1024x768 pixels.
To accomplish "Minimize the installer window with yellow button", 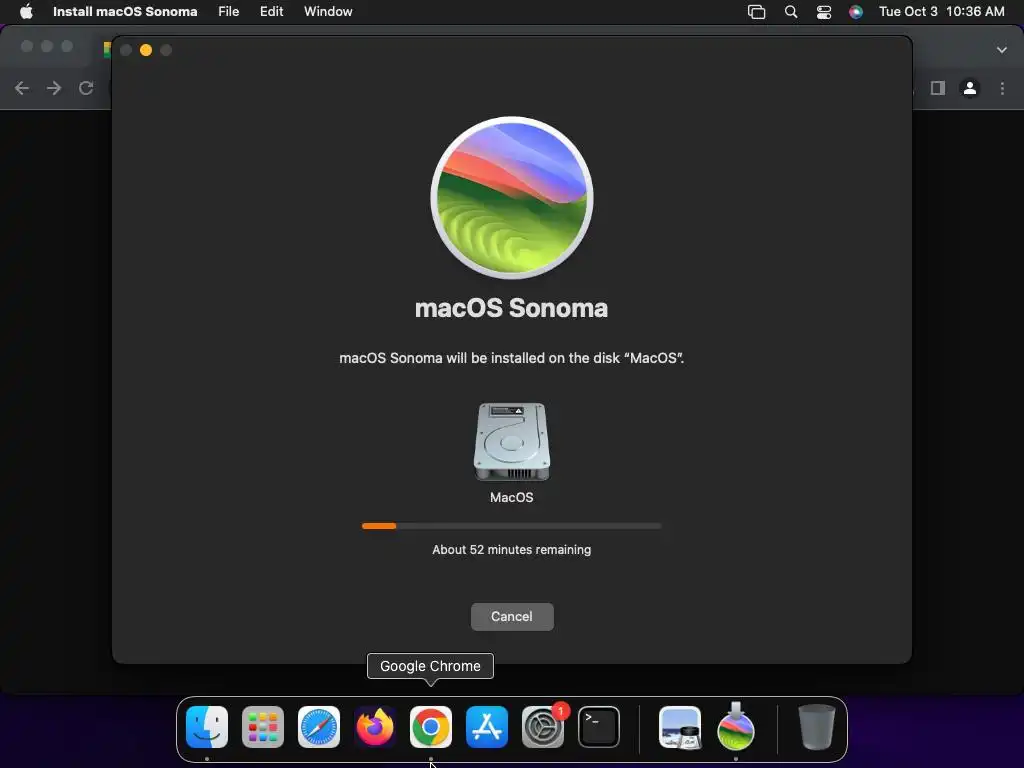I will tap(146, 50).
